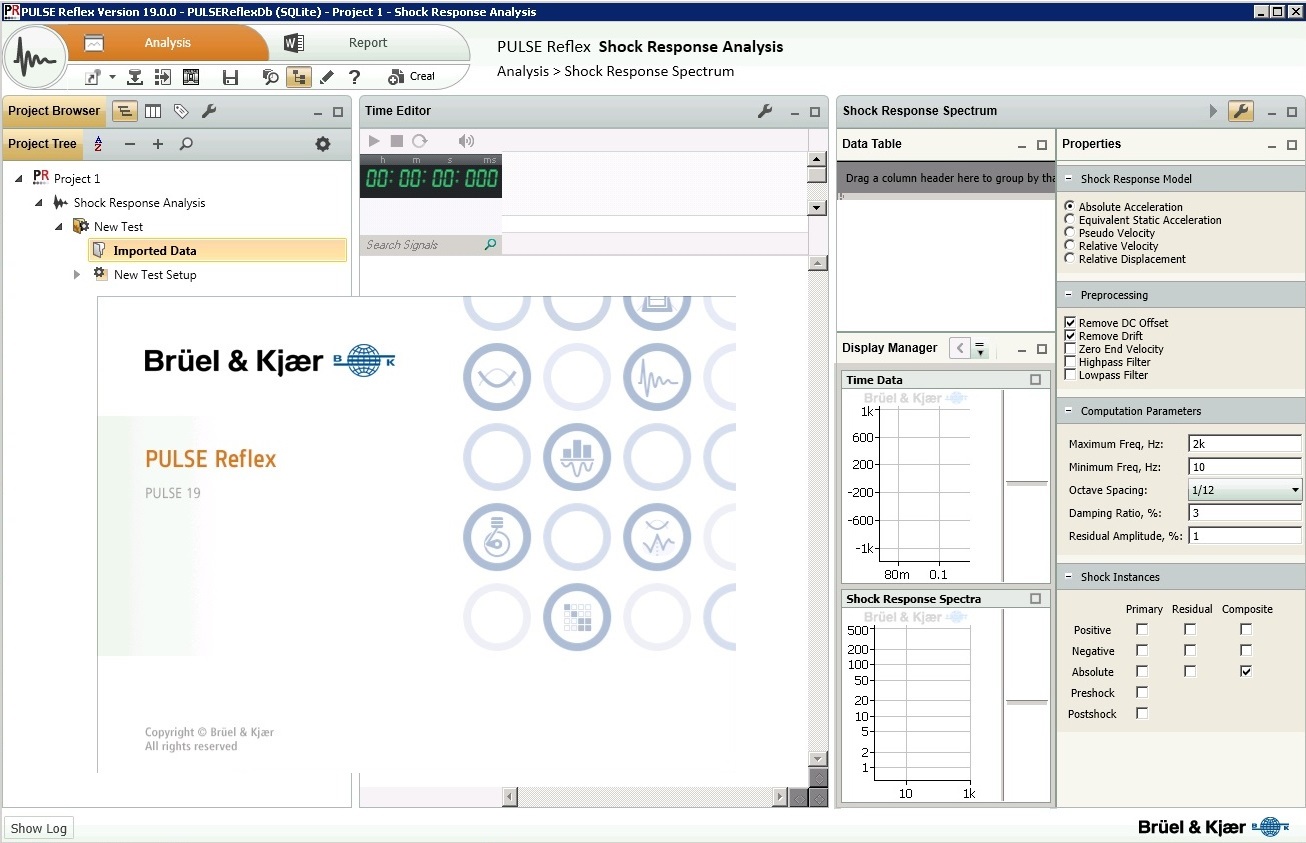Select the columns view icon in Project Browser
1306x843 pixels.
pyautogui.click(x=153, y=111)
